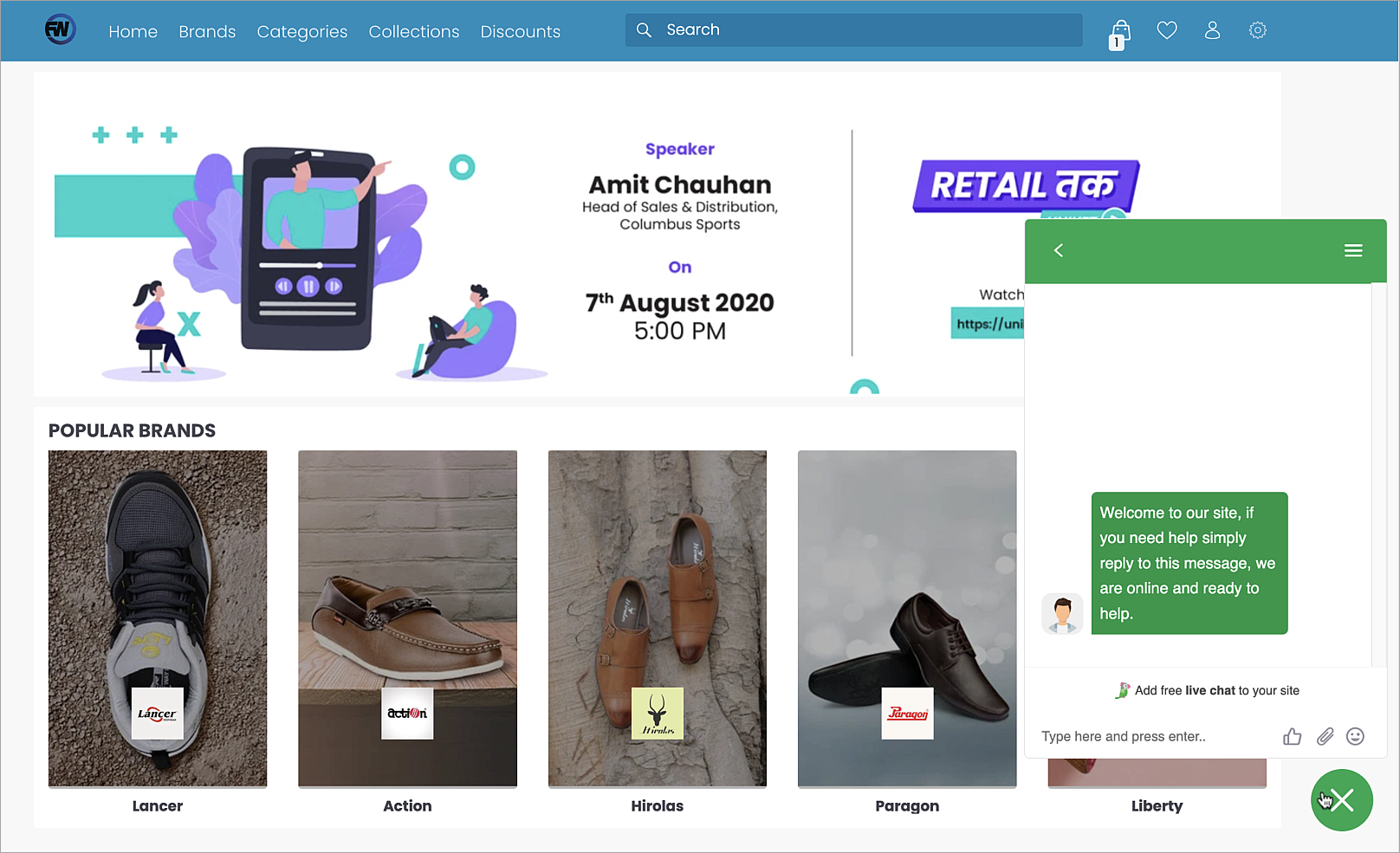Viewport: 1400px width, 853px height.
Task: Open the emoji picker in chat
Action: click(x=1356, y=736)
